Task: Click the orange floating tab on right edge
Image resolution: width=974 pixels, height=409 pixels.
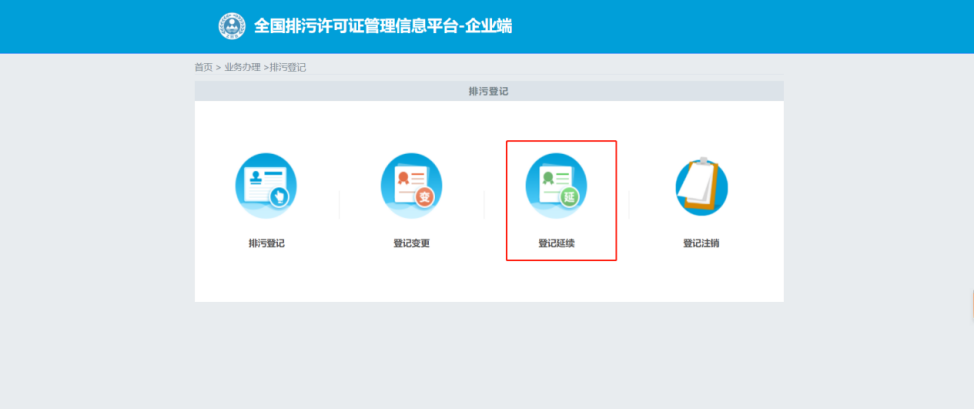Action: pos(971,303)
